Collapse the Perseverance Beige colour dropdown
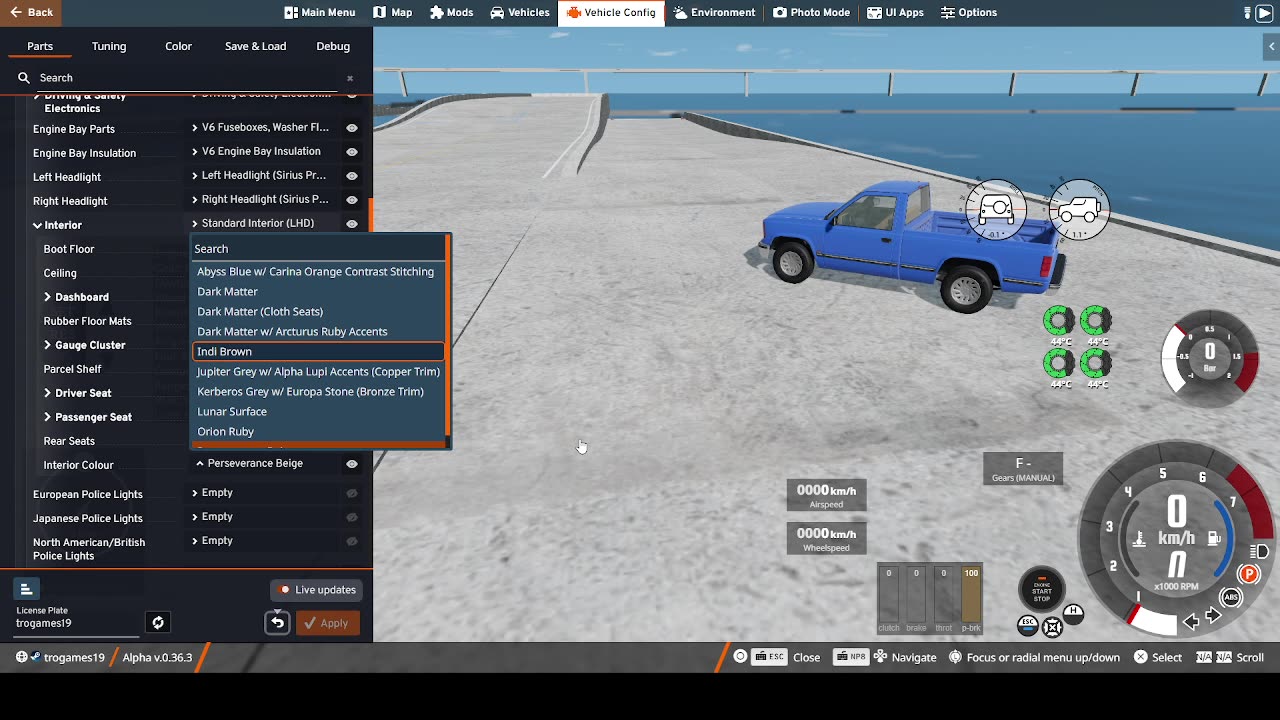This screenshot has height=720, width=1280. tap(265, 463)
